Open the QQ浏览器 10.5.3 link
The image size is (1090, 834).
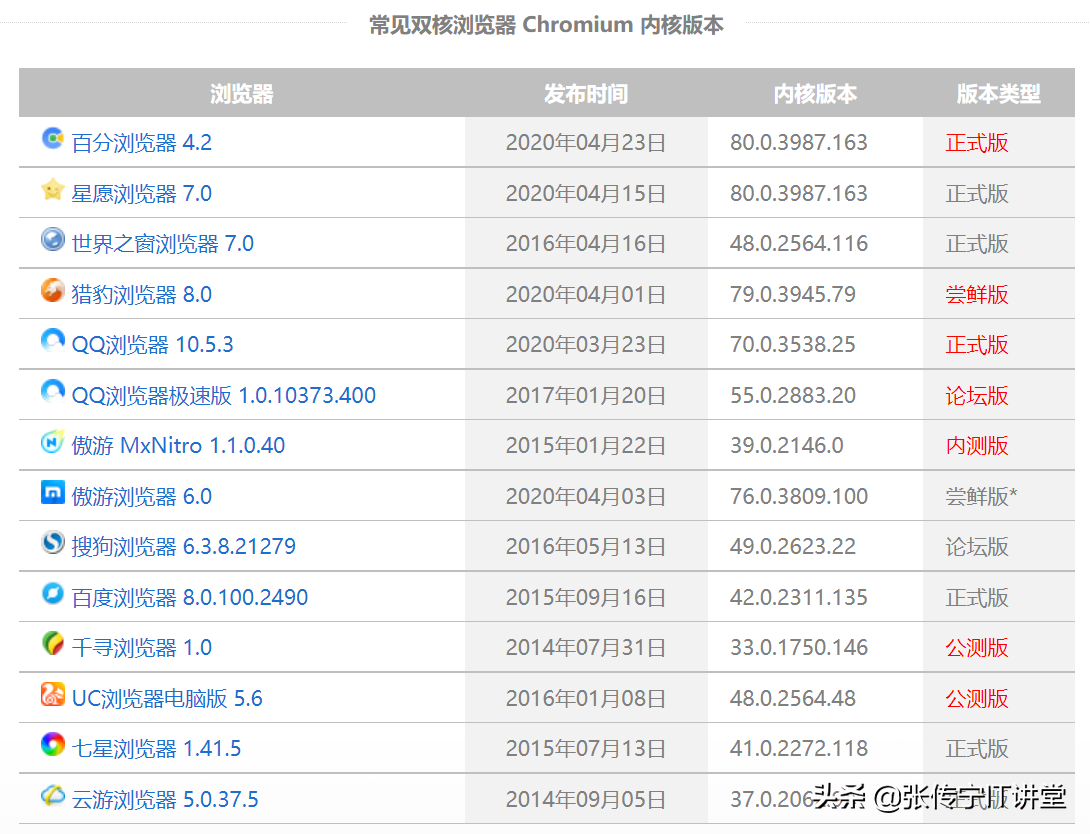pyautogui.click(x=152, y=345)
